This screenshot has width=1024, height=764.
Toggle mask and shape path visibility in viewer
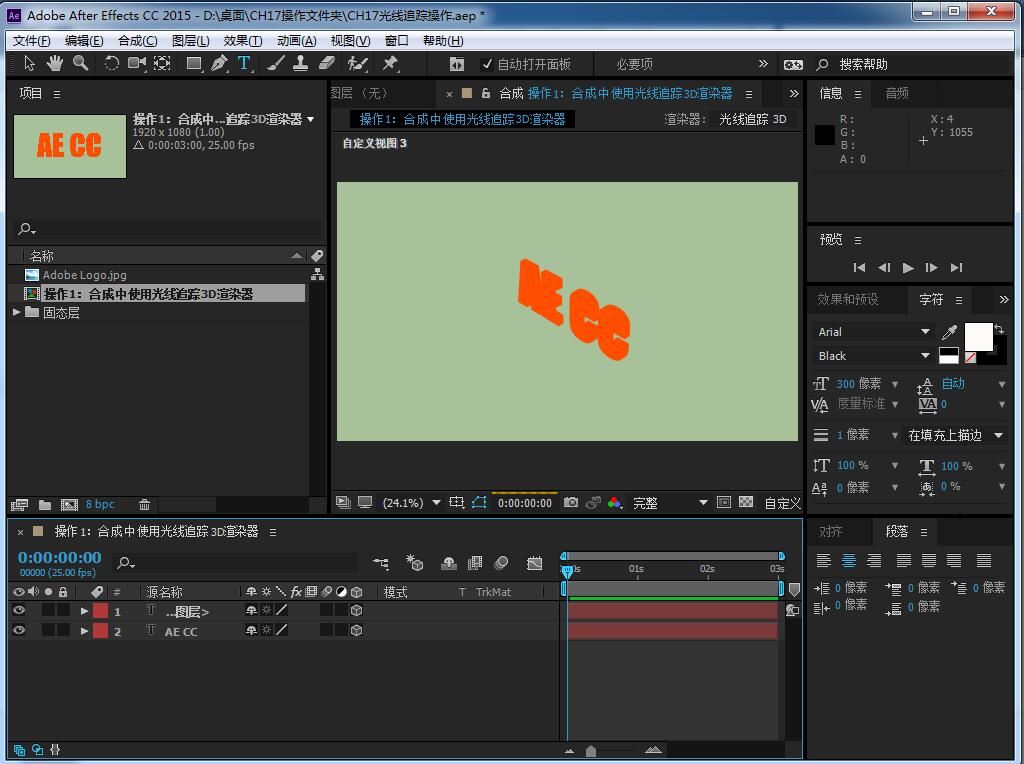tap(479, 502)
